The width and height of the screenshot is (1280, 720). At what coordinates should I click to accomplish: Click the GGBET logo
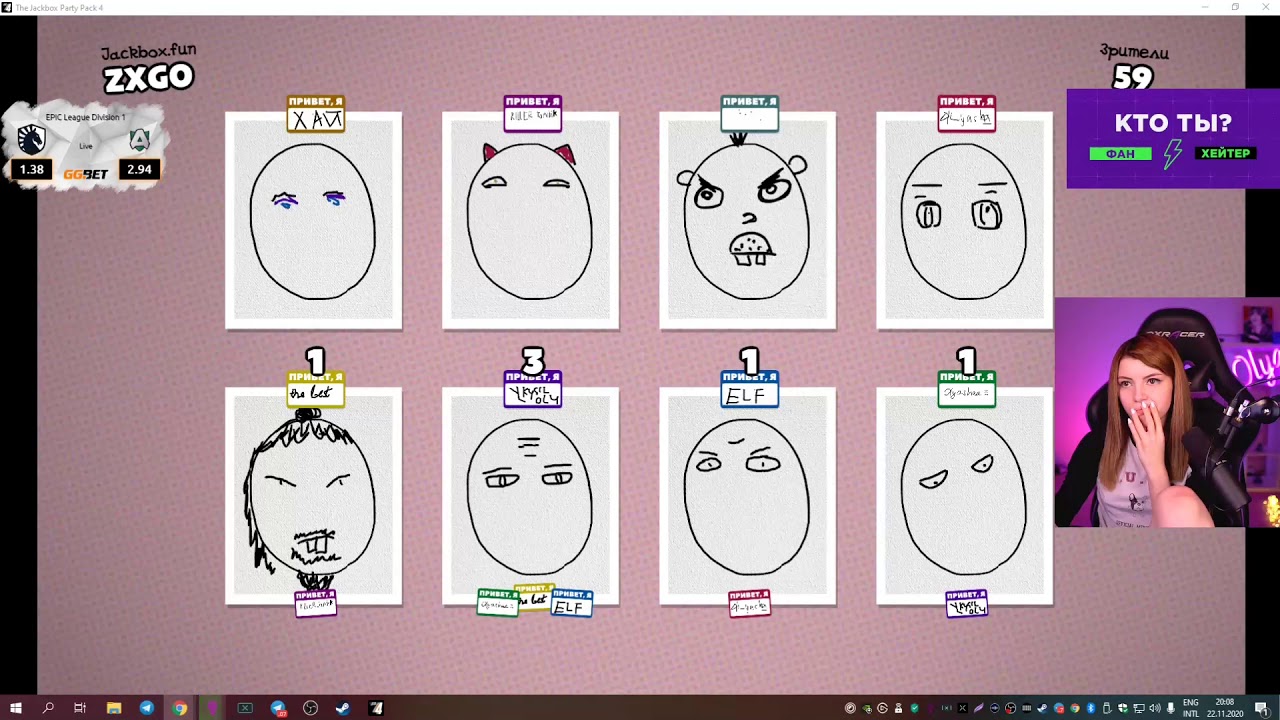tap(86, 174)
